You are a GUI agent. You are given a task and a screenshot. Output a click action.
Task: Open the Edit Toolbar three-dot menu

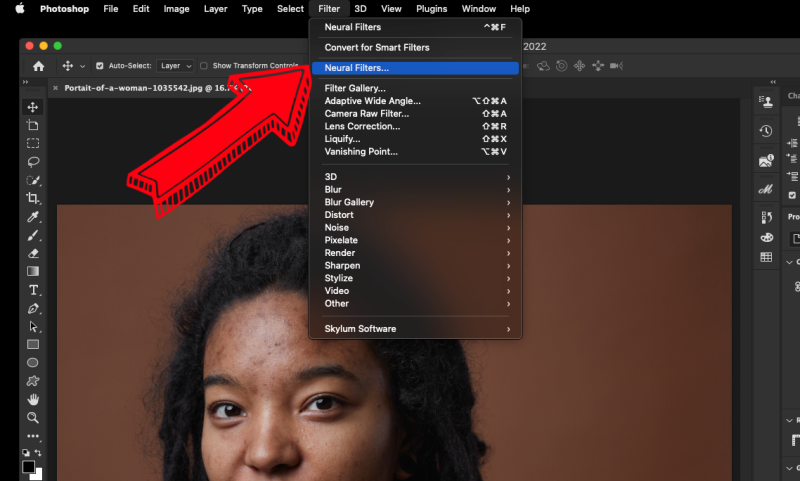click(x=33, y=436)
